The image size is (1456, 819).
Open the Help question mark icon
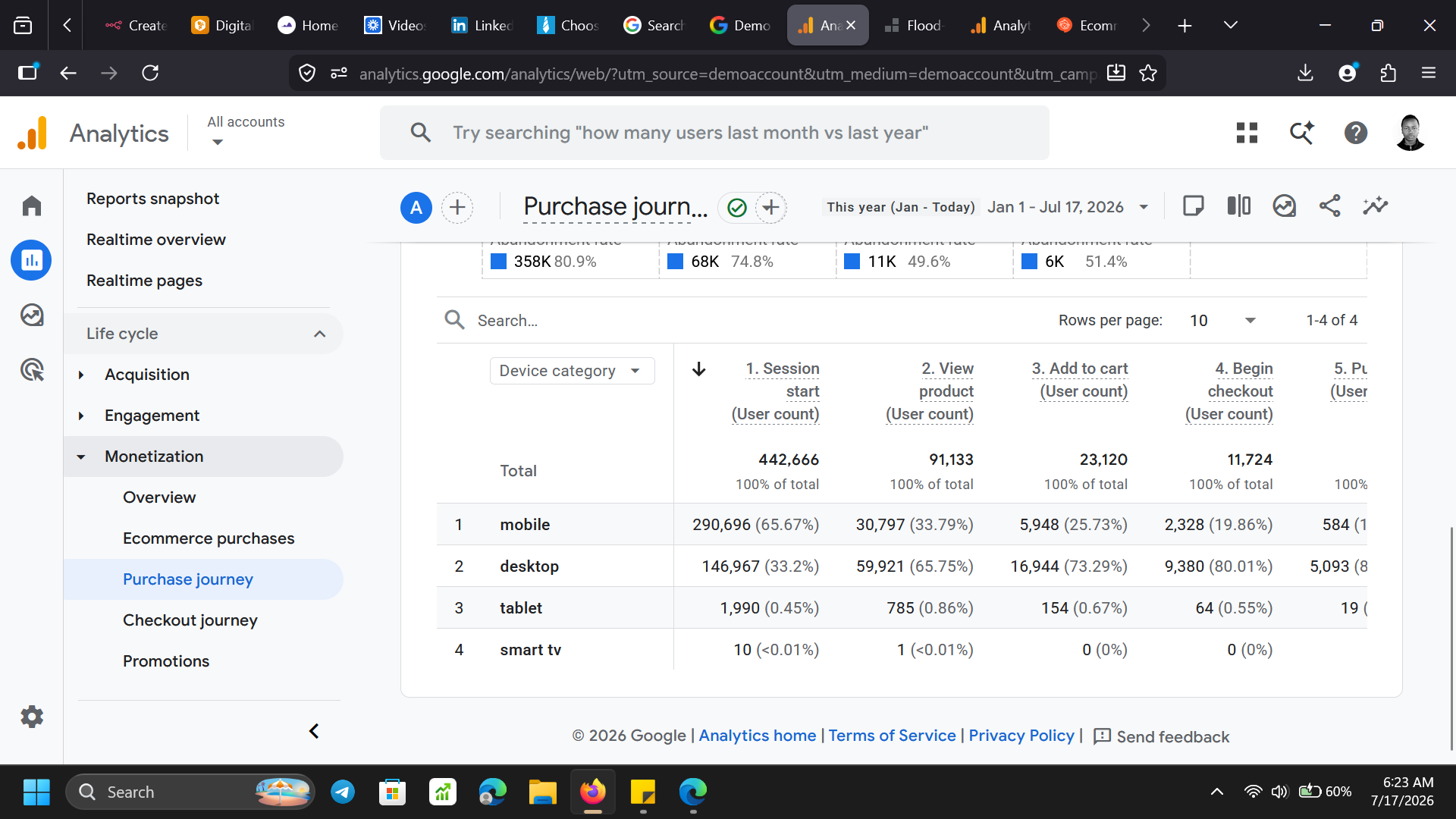tap(1356, 133)
